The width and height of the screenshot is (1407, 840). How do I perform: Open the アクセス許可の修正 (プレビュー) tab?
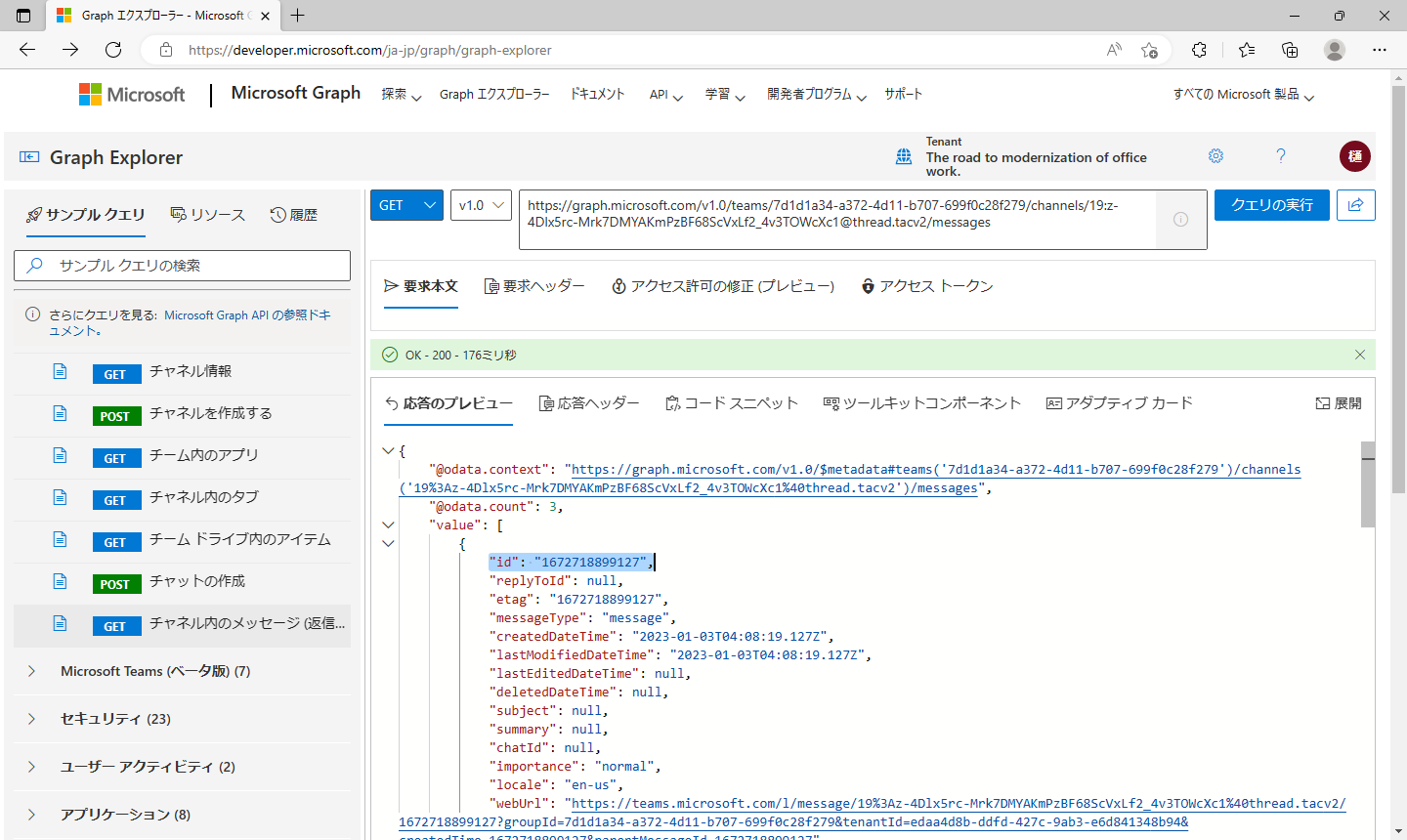coord(723,286)
